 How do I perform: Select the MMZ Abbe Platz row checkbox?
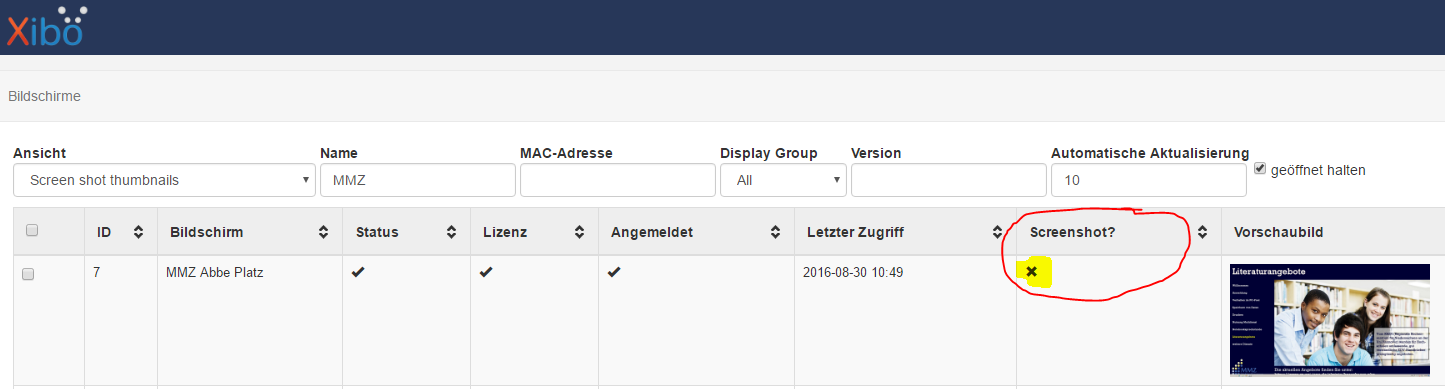click(28, 274)
